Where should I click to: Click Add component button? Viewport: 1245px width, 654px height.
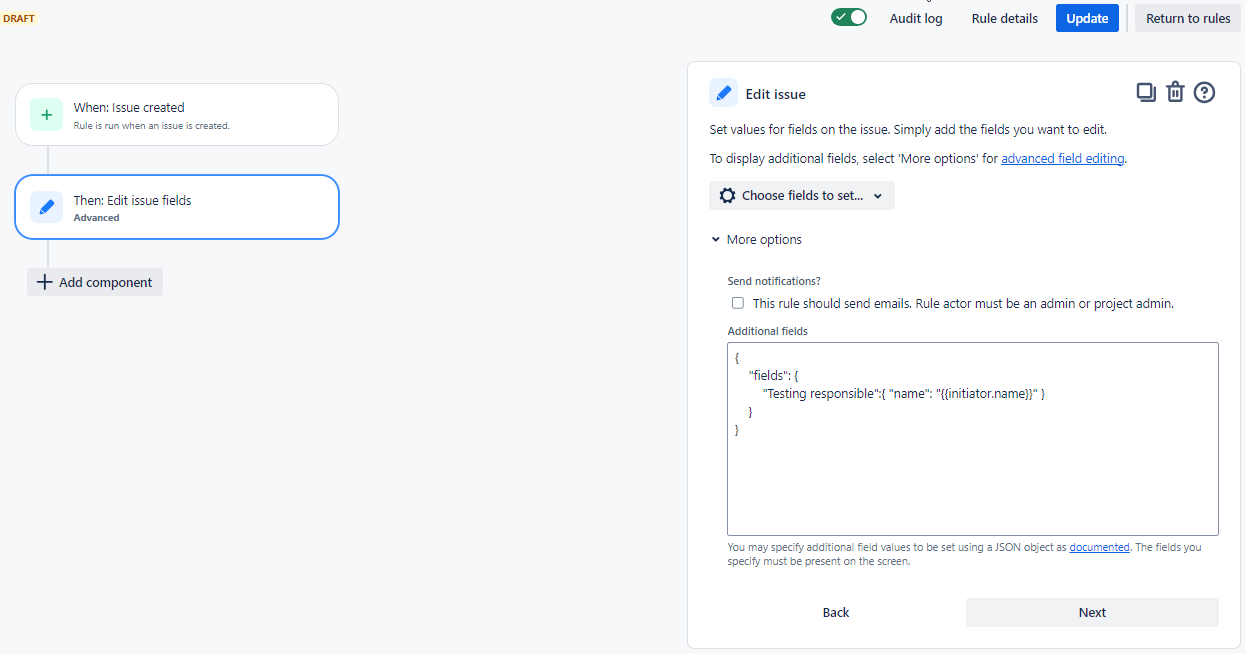[95, 282]
